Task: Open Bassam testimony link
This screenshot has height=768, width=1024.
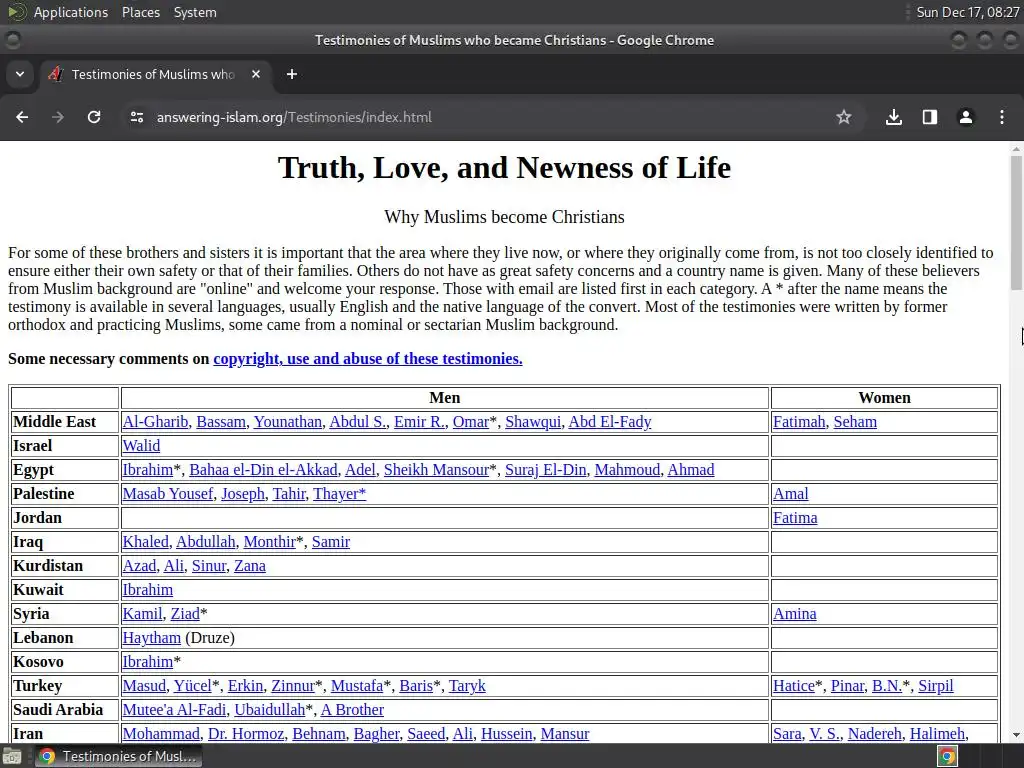Action: tap(221, 422)
